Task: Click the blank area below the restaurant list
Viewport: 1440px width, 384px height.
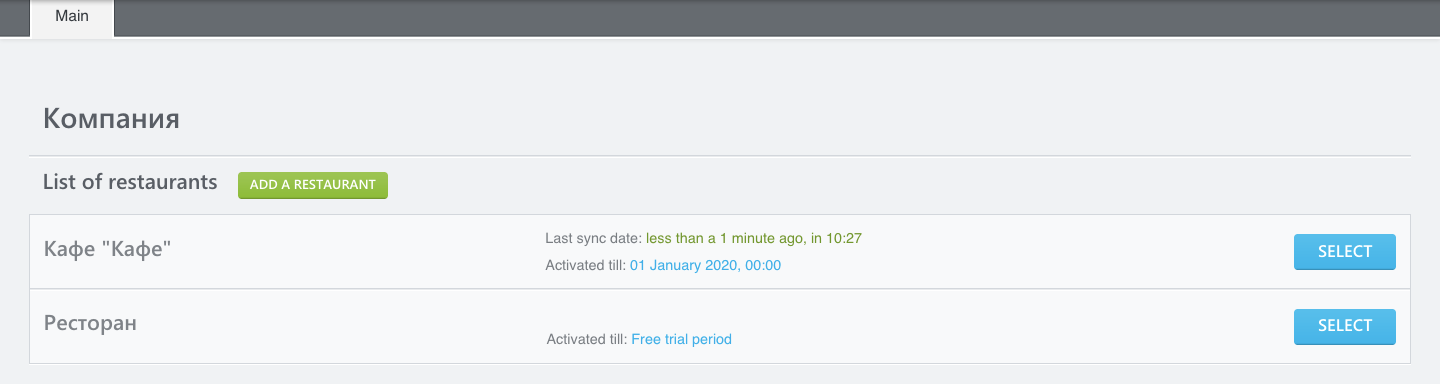Action: point(720,374)
